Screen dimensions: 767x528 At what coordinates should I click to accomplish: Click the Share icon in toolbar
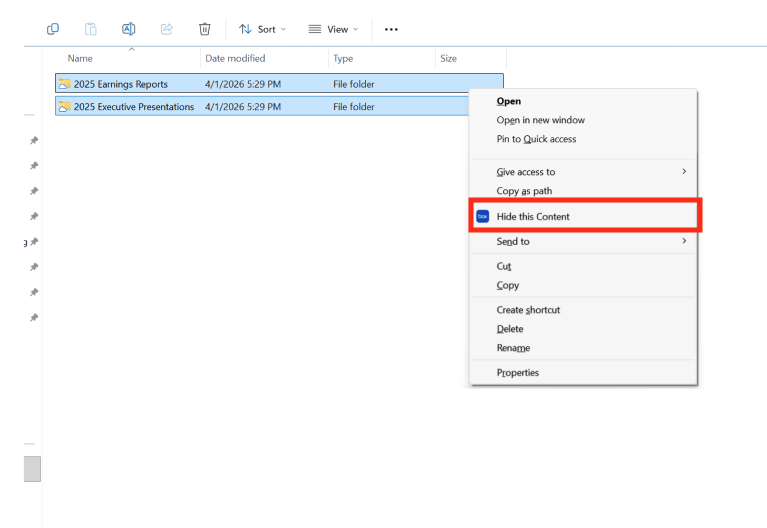[x=167, y=29]
